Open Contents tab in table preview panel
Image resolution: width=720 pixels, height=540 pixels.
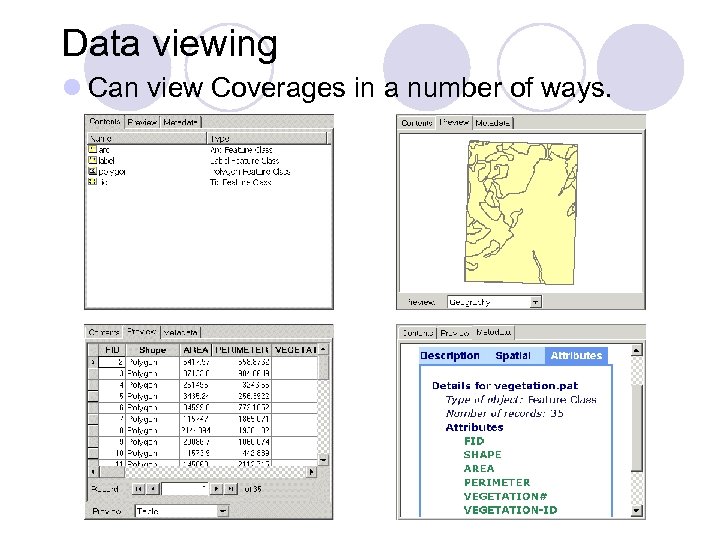click(x=105, y=332)
